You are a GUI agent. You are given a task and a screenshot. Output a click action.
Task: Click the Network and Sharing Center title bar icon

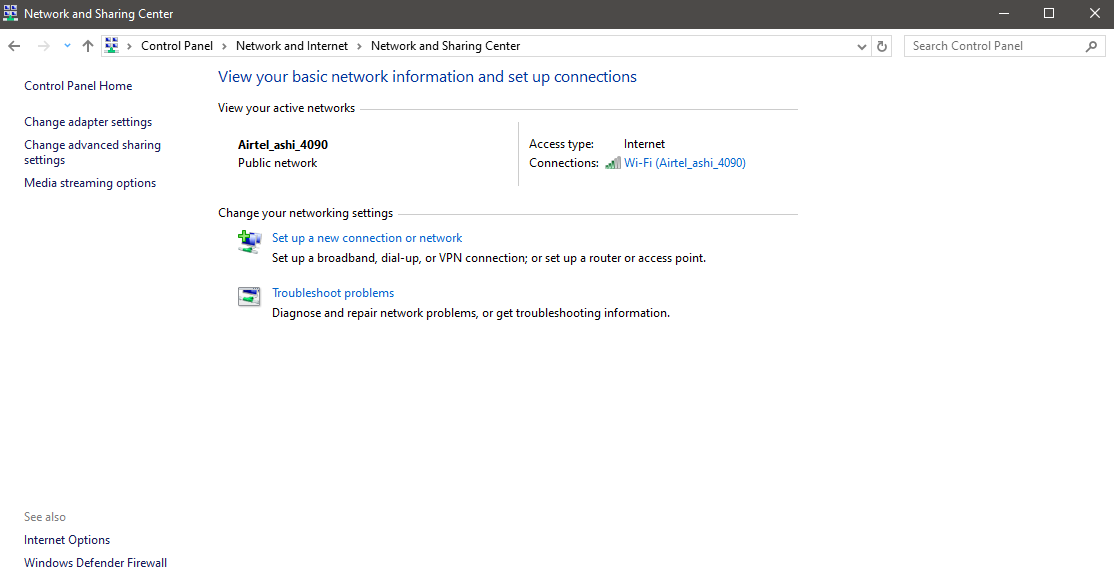11,14
